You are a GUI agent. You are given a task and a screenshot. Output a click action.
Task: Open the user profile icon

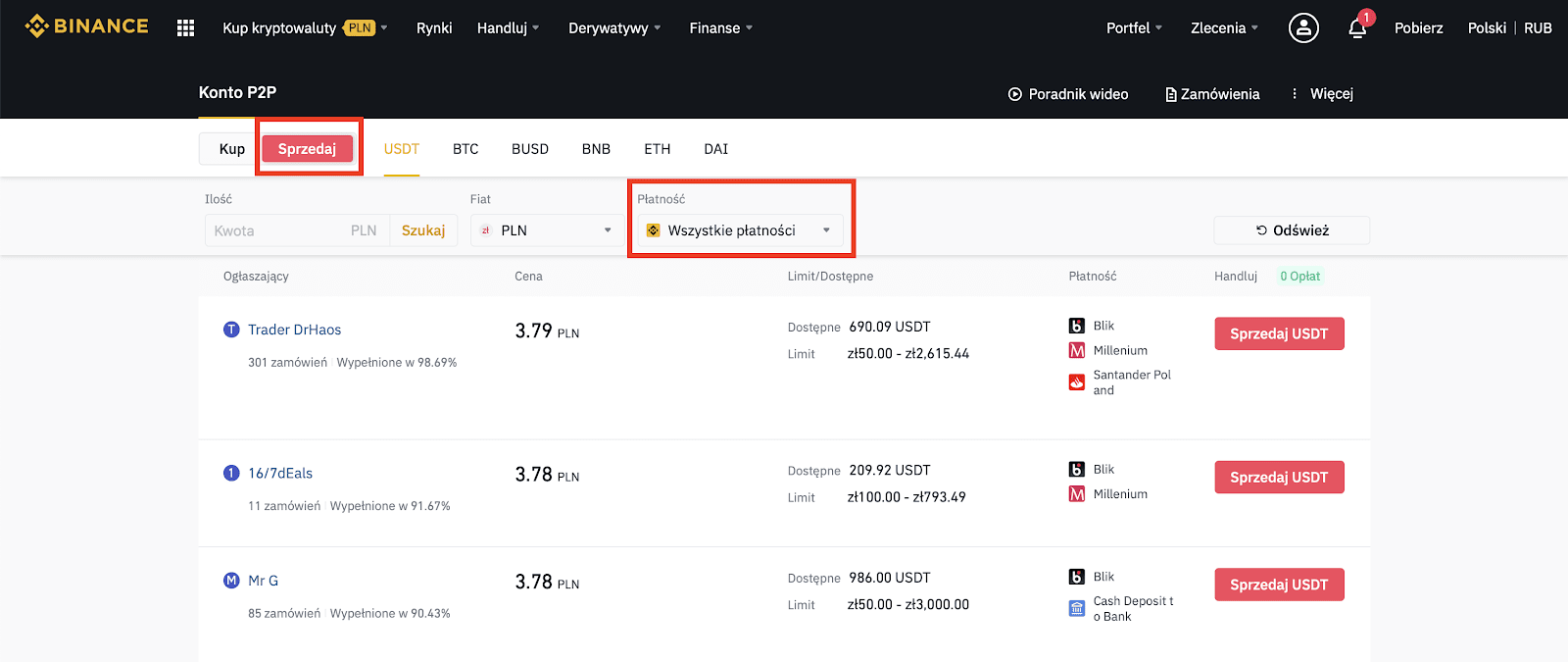click(1303, 27)
